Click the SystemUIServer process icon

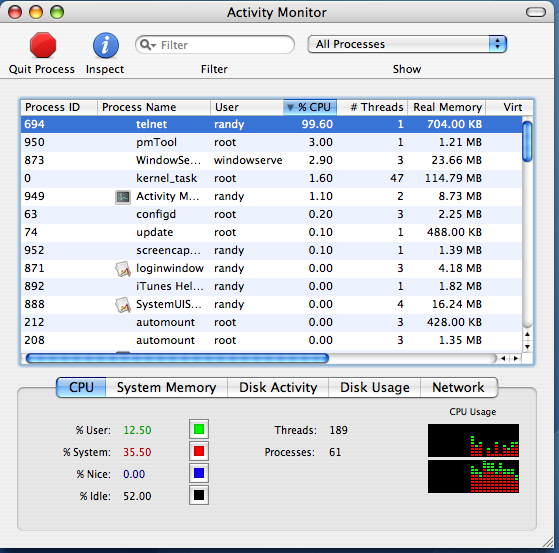tap(123, 305)
